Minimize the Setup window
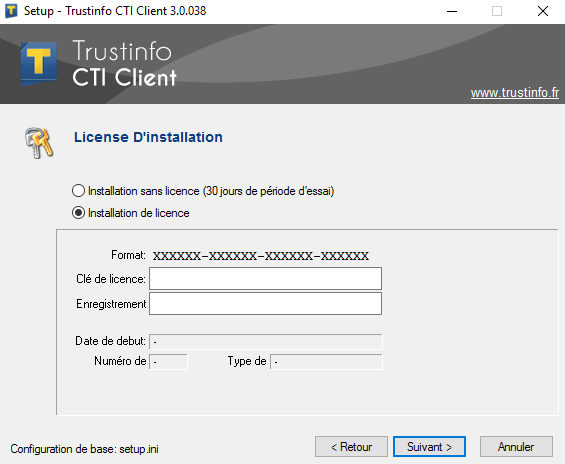 pos(452,11)
